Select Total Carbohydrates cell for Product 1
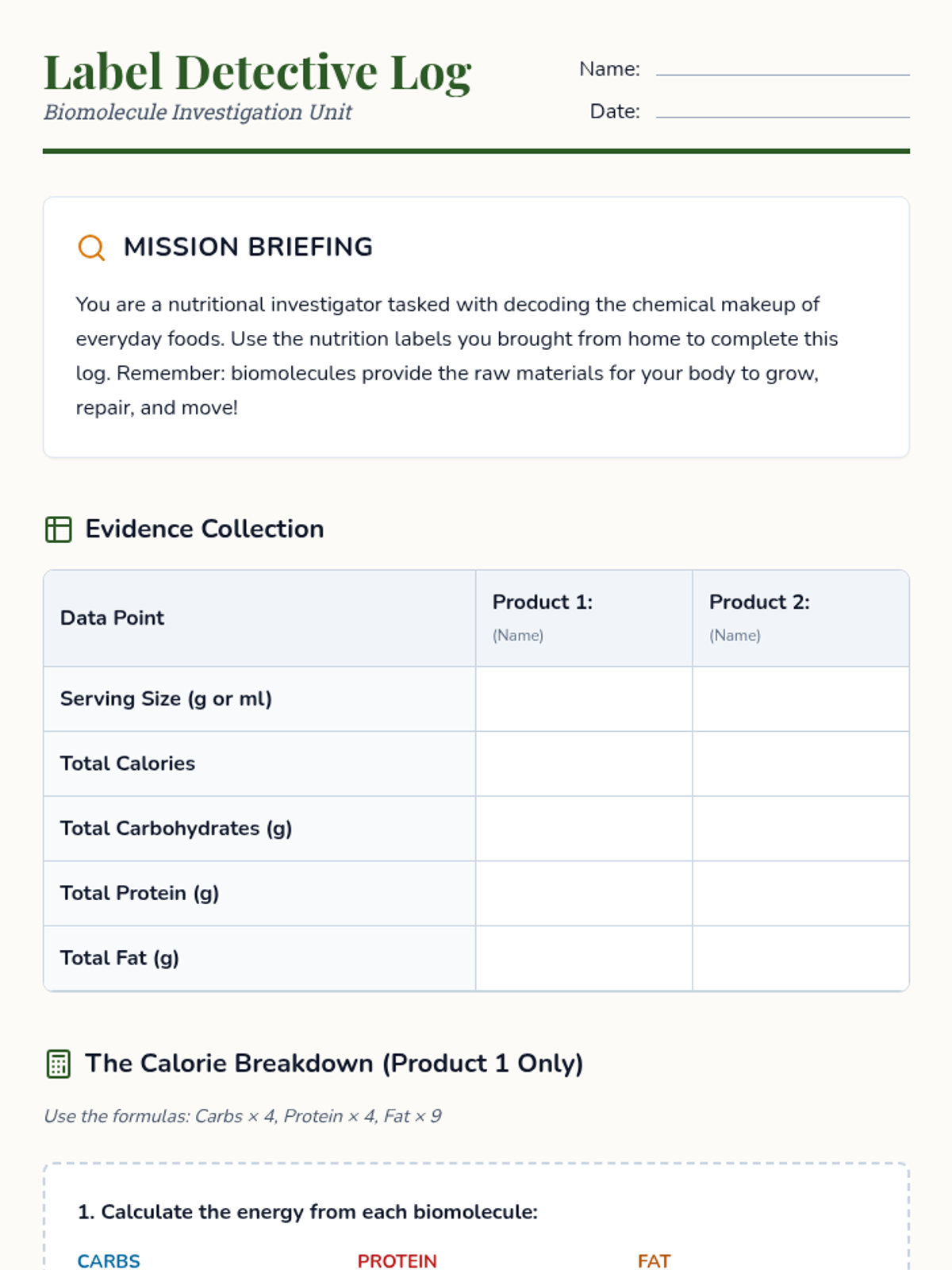Screen dimensions: 952x1270 tap(583, 829)
